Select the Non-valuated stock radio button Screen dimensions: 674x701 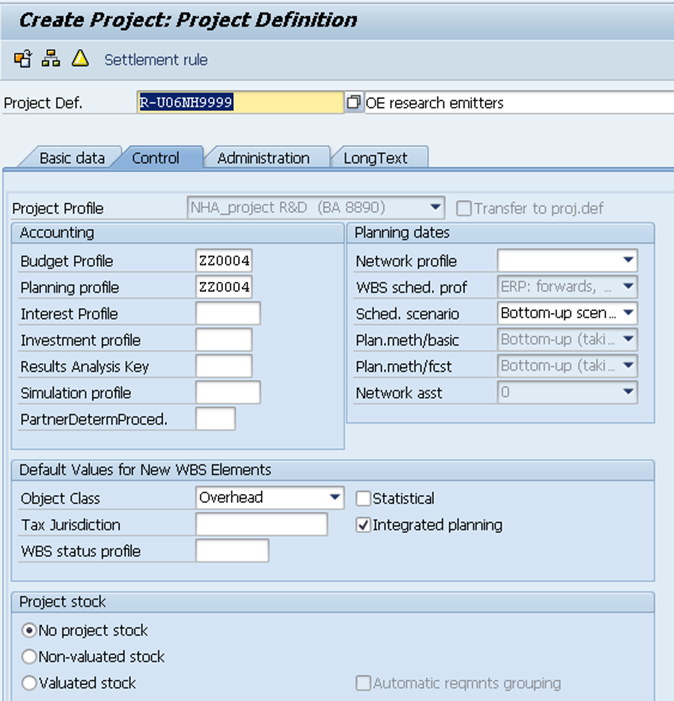(29, 657)
